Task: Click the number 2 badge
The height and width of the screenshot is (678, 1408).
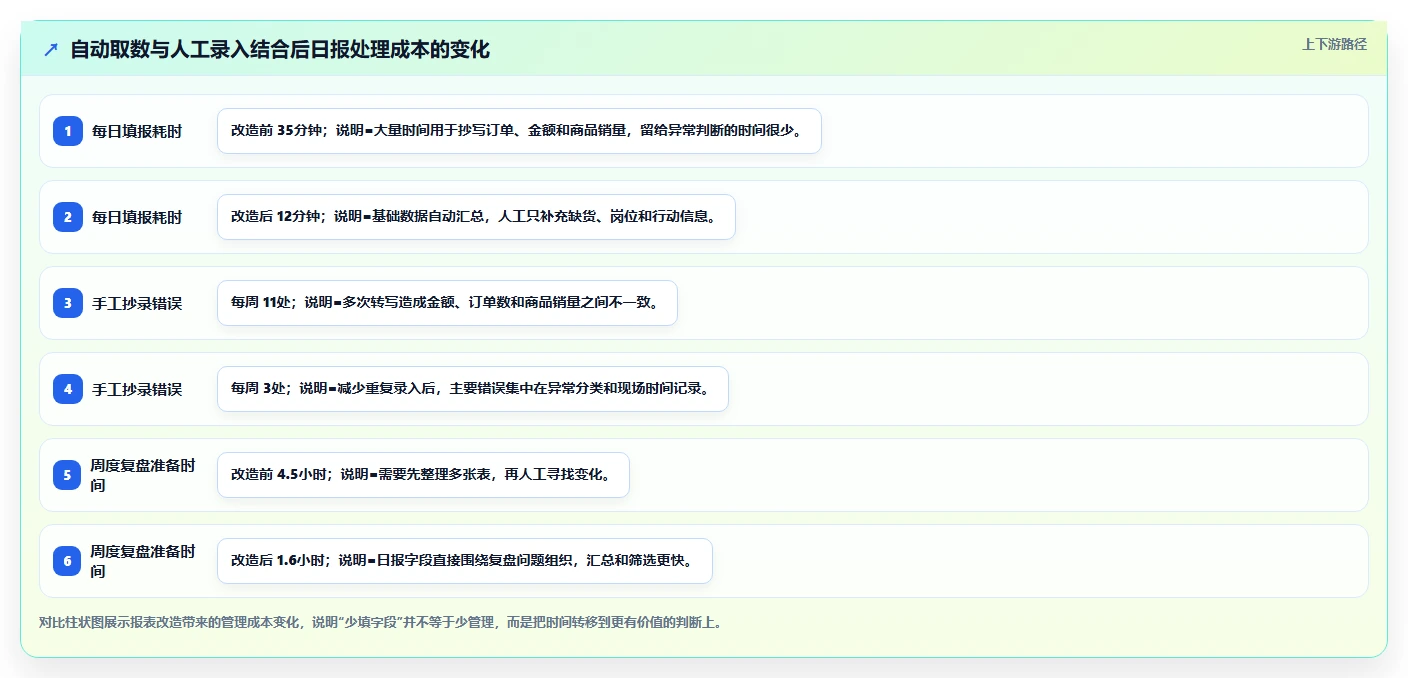Action: [x=68, y=217]
